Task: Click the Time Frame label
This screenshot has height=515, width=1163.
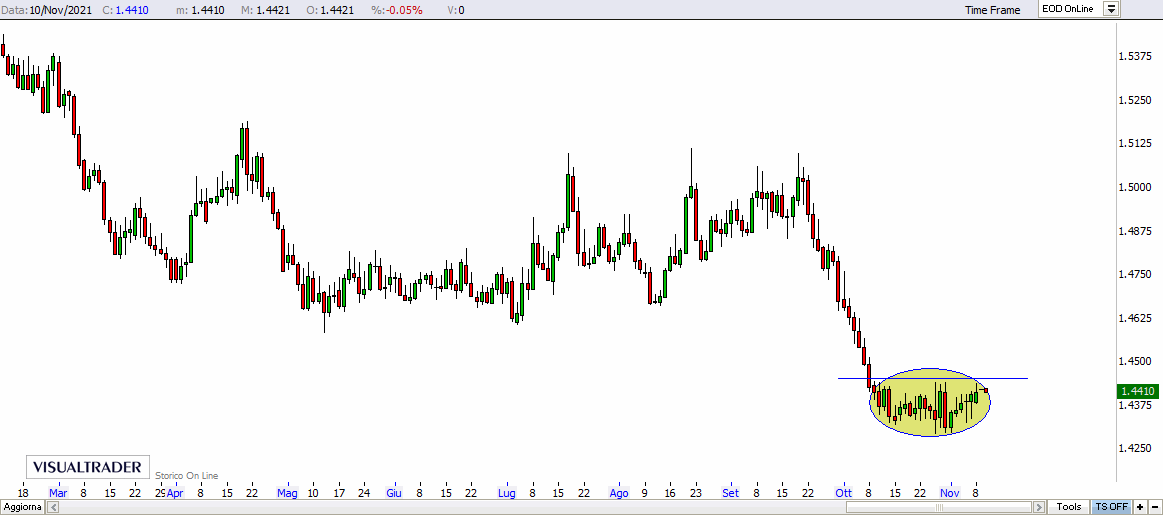Action: click(992, 10)
